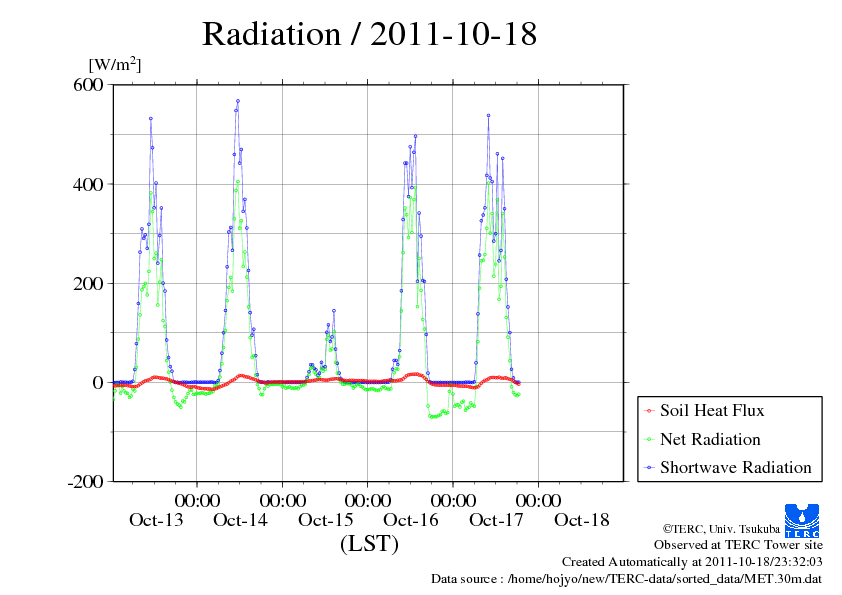Click the 600 y-axis tick label

(x=88, y=85)
